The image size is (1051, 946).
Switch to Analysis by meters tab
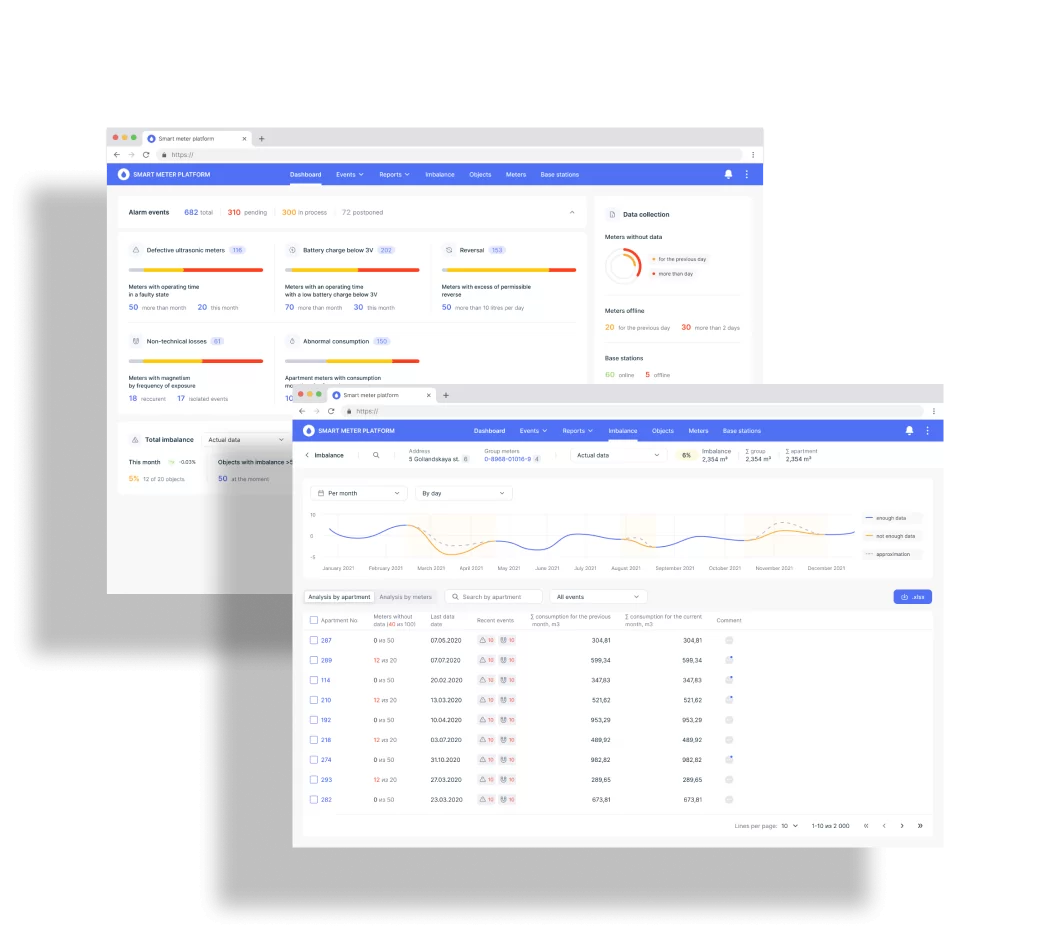coord(405,597)
